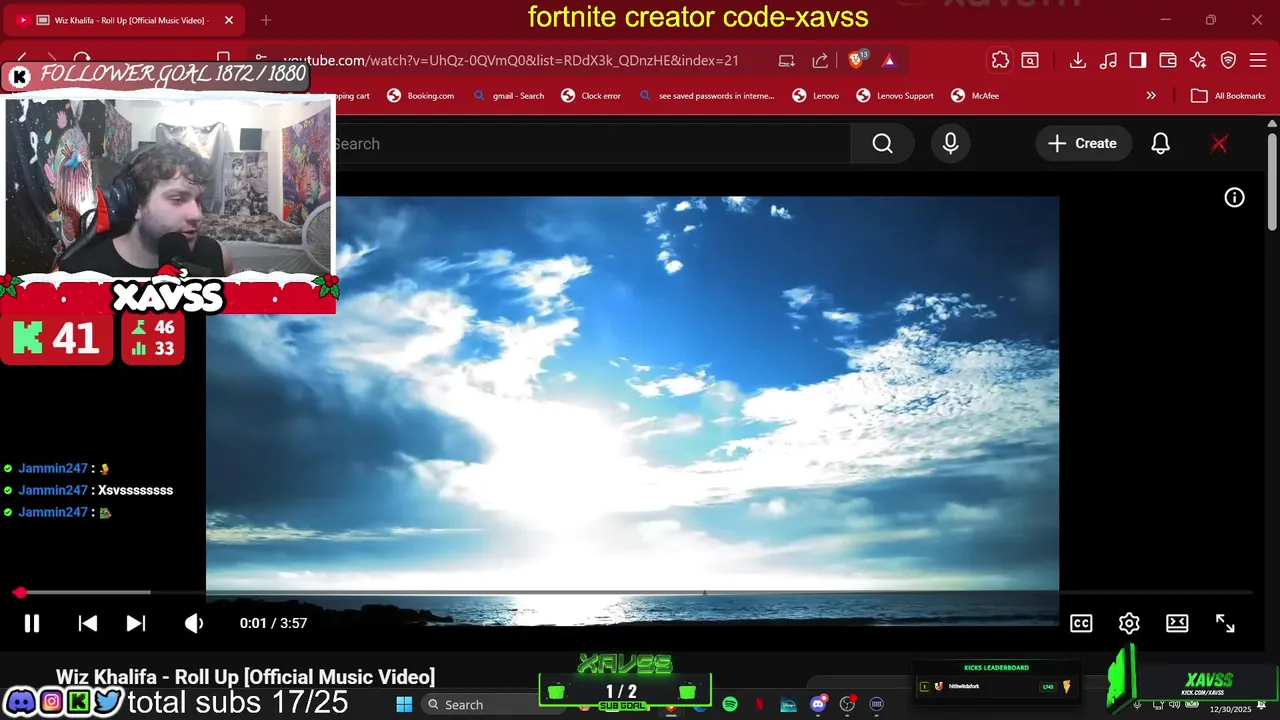The height and width of the screenshot is (720, 1280).
Task: Open Brave Rewards triangle icon
Action: (x=889, y=61)
